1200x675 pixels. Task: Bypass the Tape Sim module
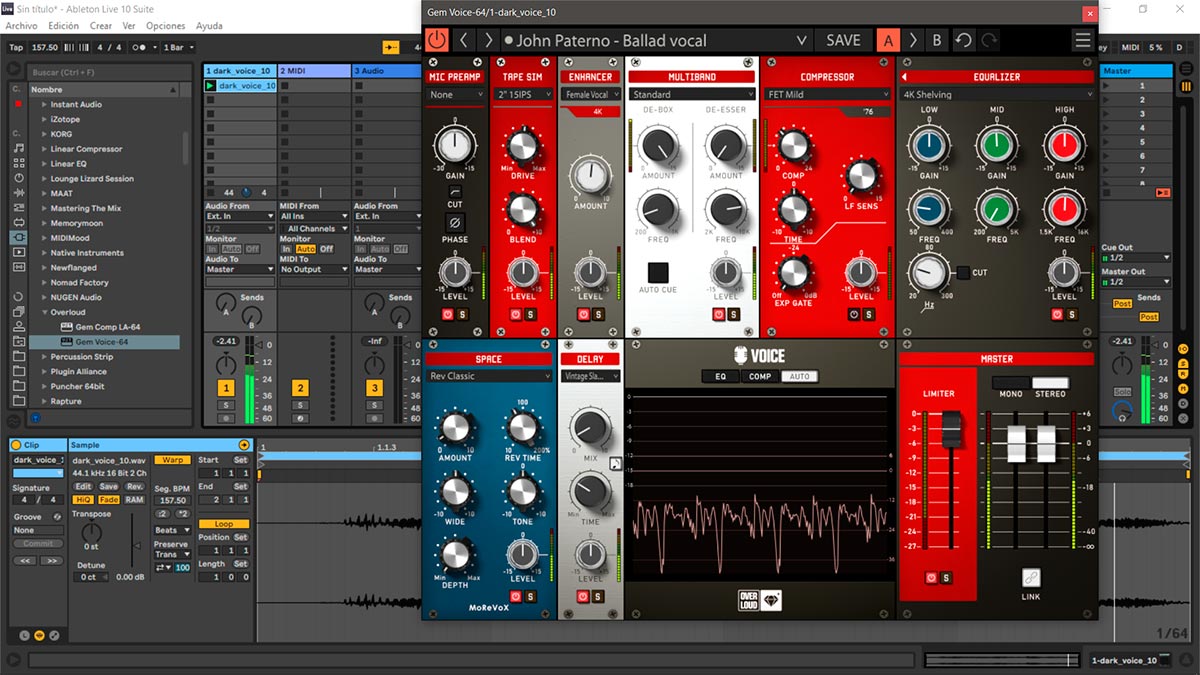[x=517, y=314]
